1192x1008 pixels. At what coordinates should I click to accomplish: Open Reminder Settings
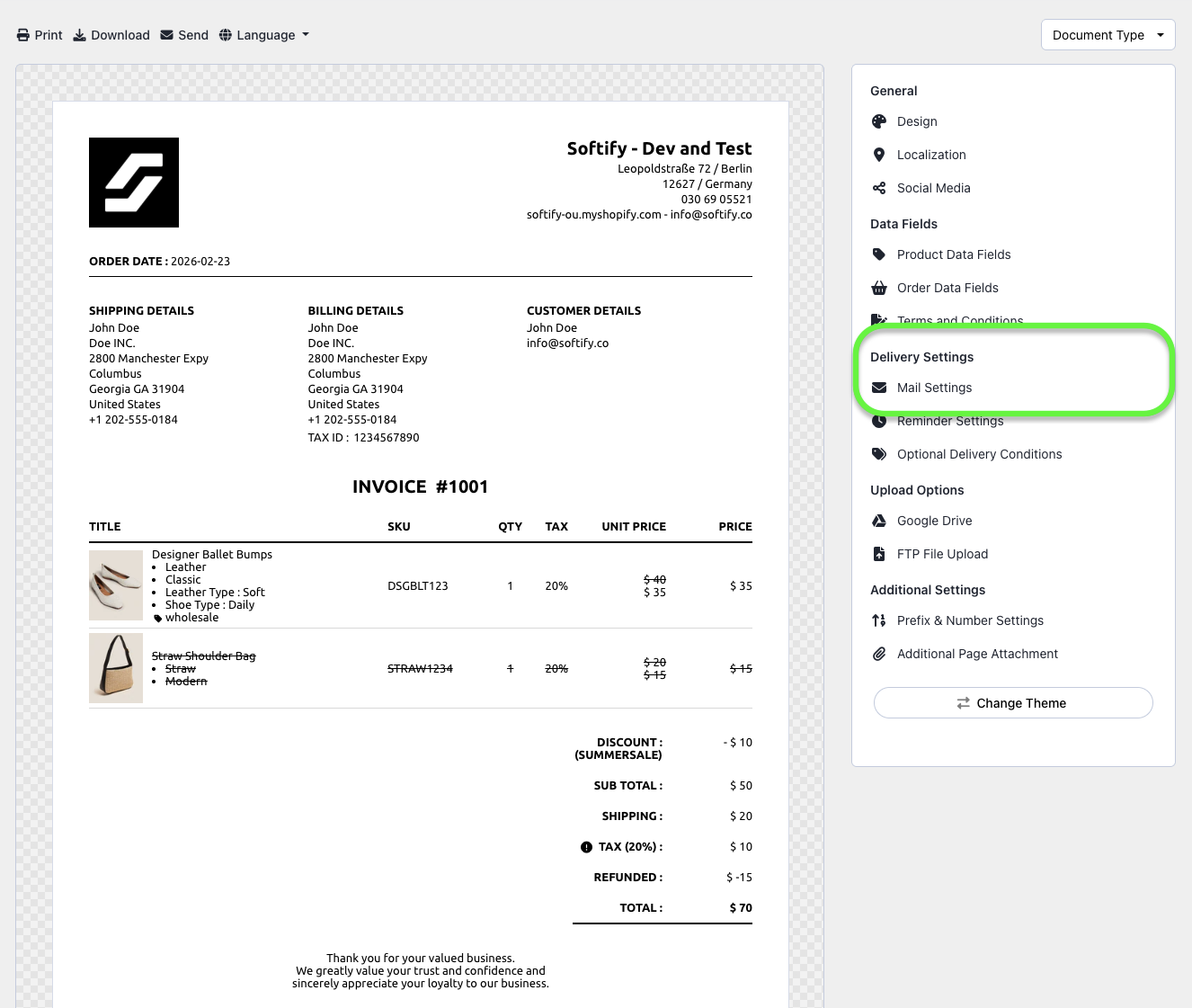tap(950, 422)
